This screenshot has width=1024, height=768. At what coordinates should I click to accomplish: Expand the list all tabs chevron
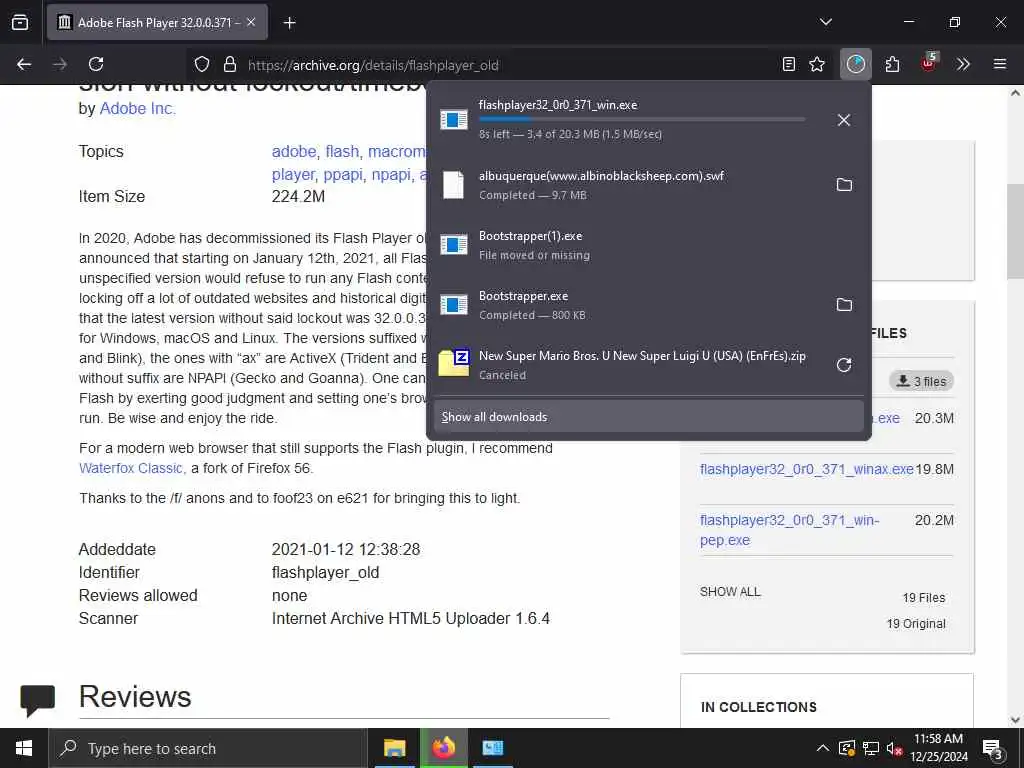tap(825, 23)
